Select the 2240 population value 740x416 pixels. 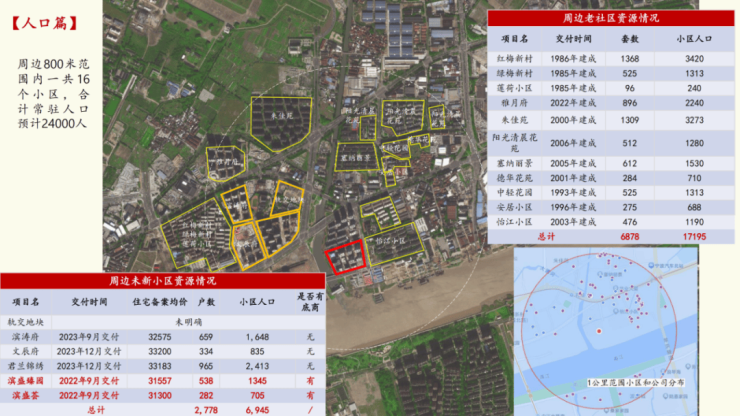(x=694, y=103)
